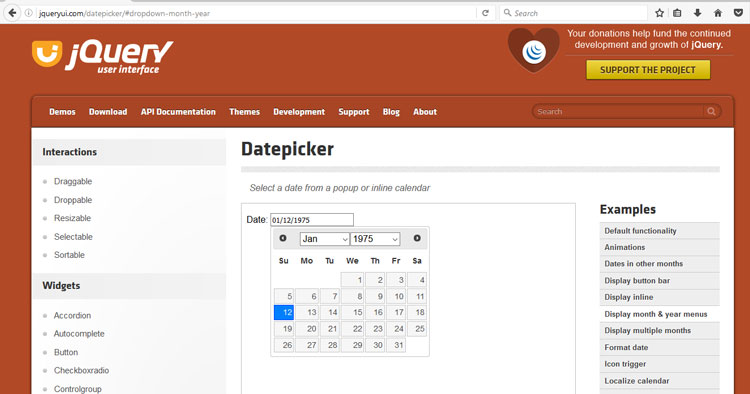
Task: Open the About menu item
Action: point(425,112)
